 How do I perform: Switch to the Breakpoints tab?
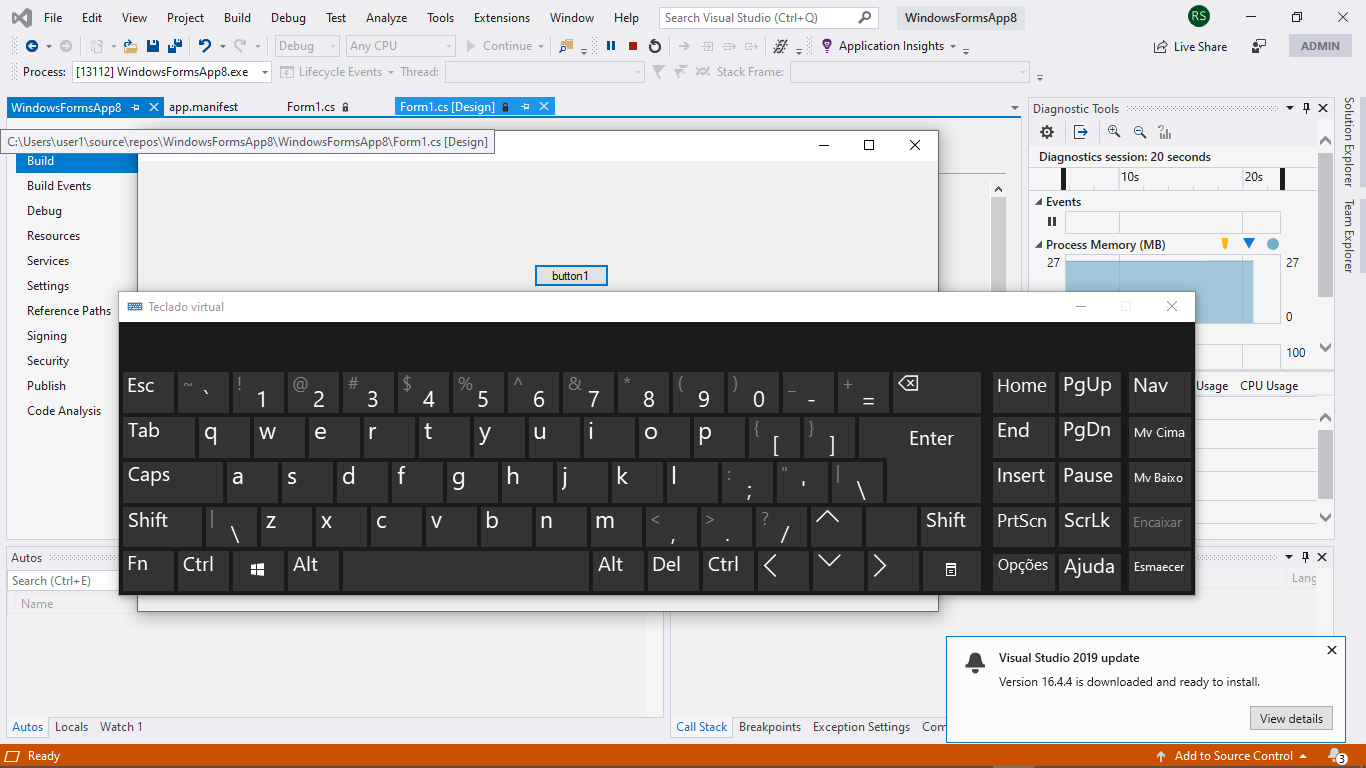click(x=770, y=727)
